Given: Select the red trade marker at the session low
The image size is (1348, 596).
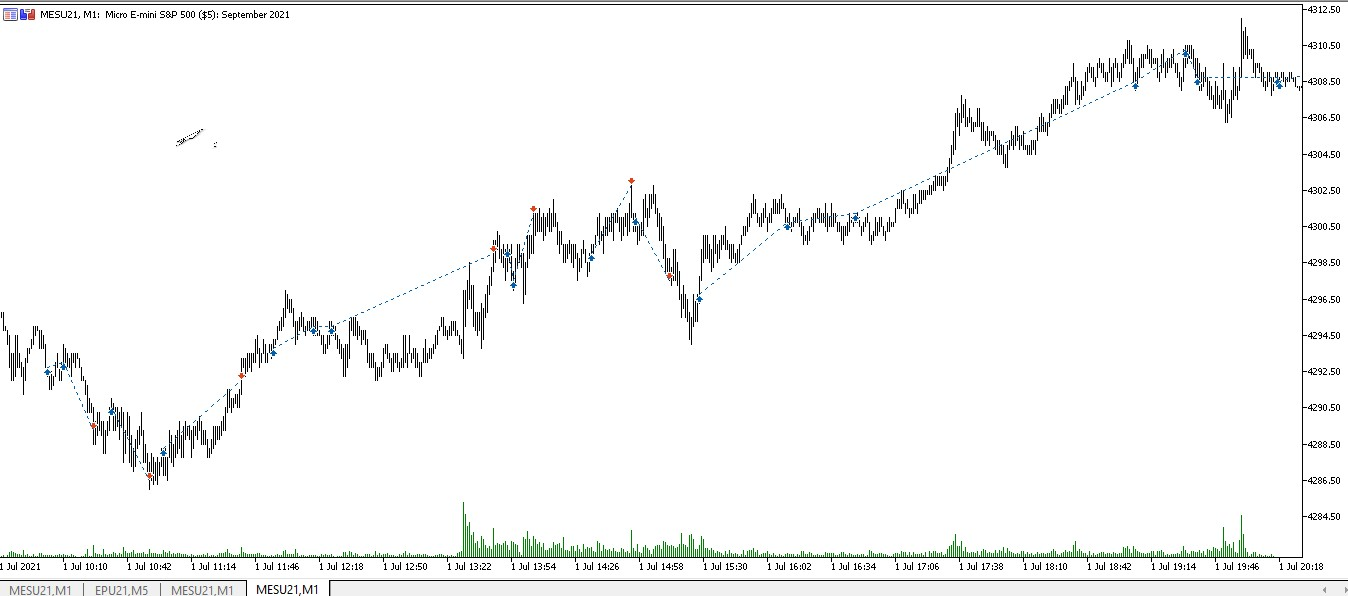Looking at the screenshot, I should pyautogui.click(x=149, y=476).
